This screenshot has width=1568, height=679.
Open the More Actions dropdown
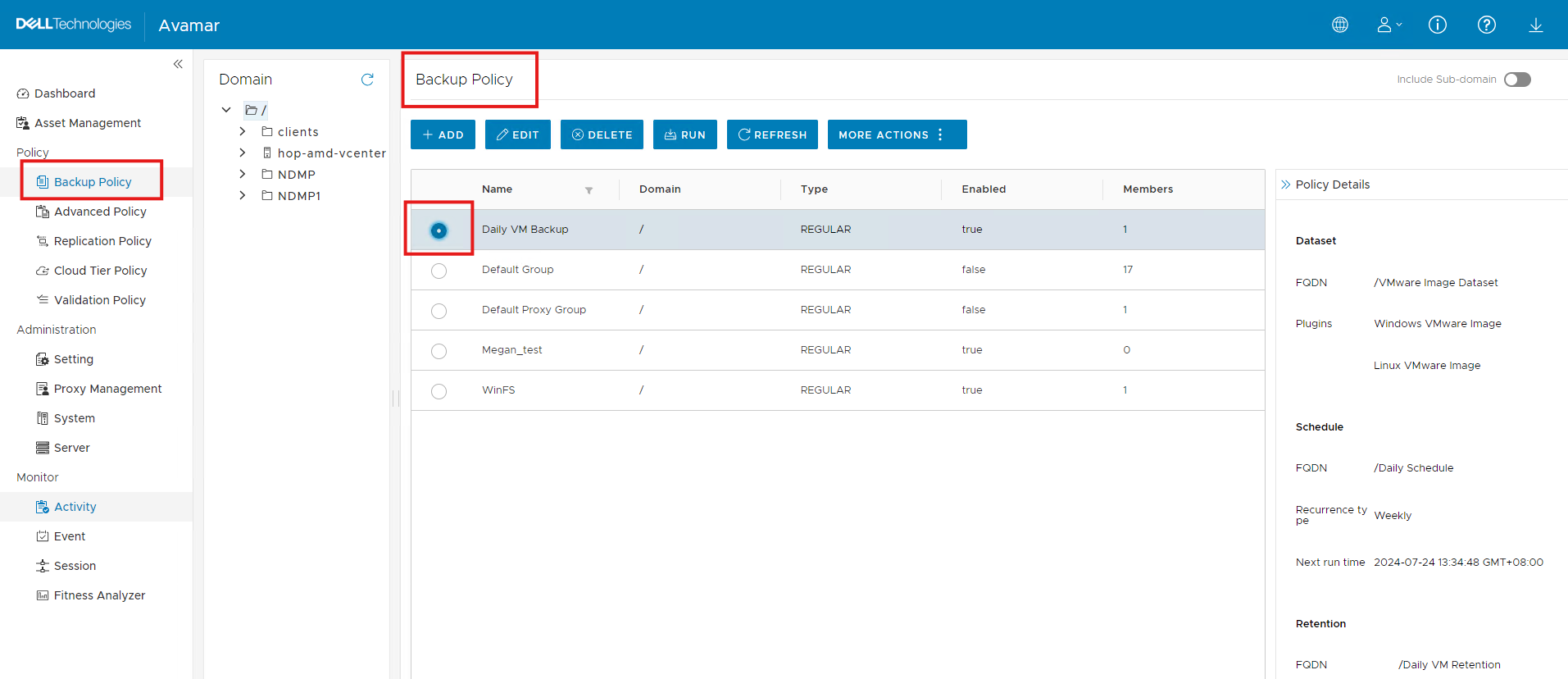[x=897, y=134]
